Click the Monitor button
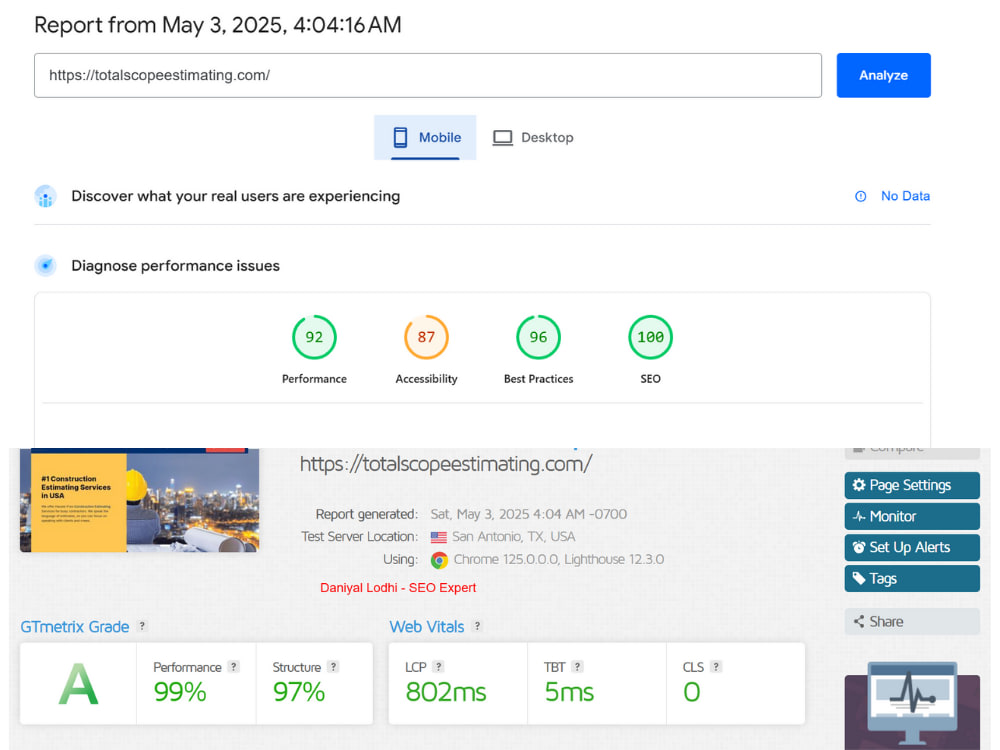Screen dimensions: 1000x750 912,517
